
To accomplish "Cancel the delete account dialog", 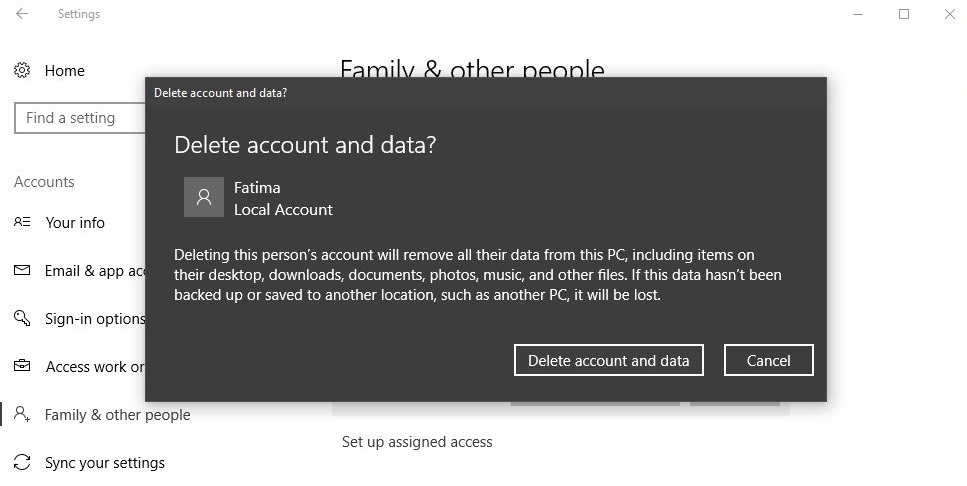I will pos(768,360).
